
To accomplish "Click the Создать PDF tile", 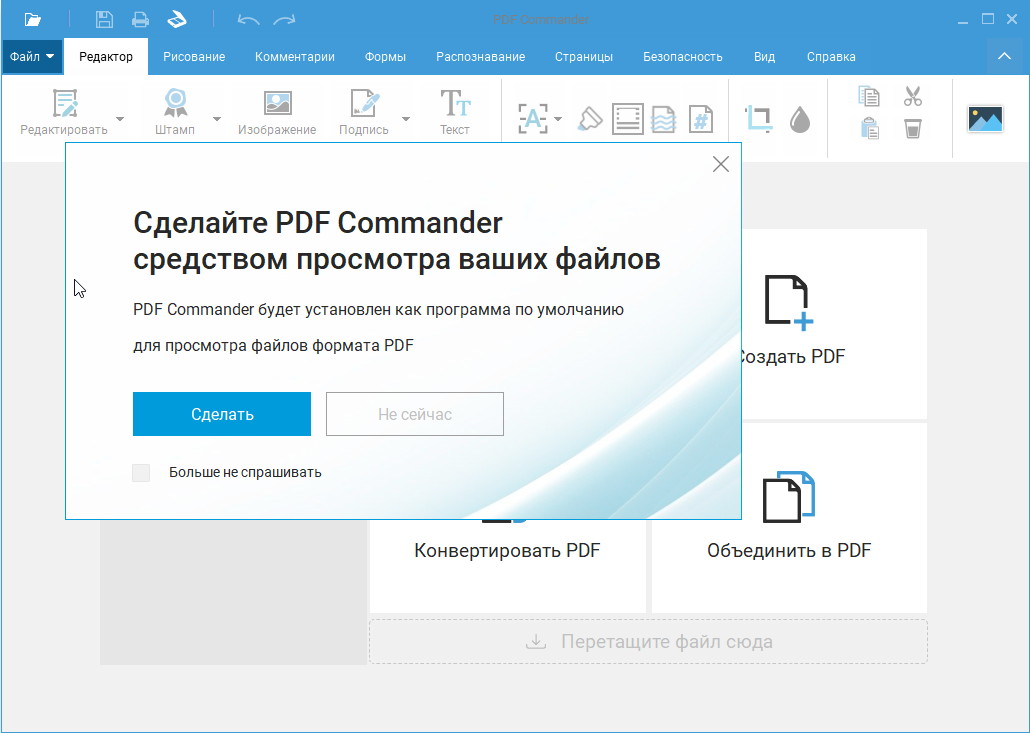I will point(834,324).
